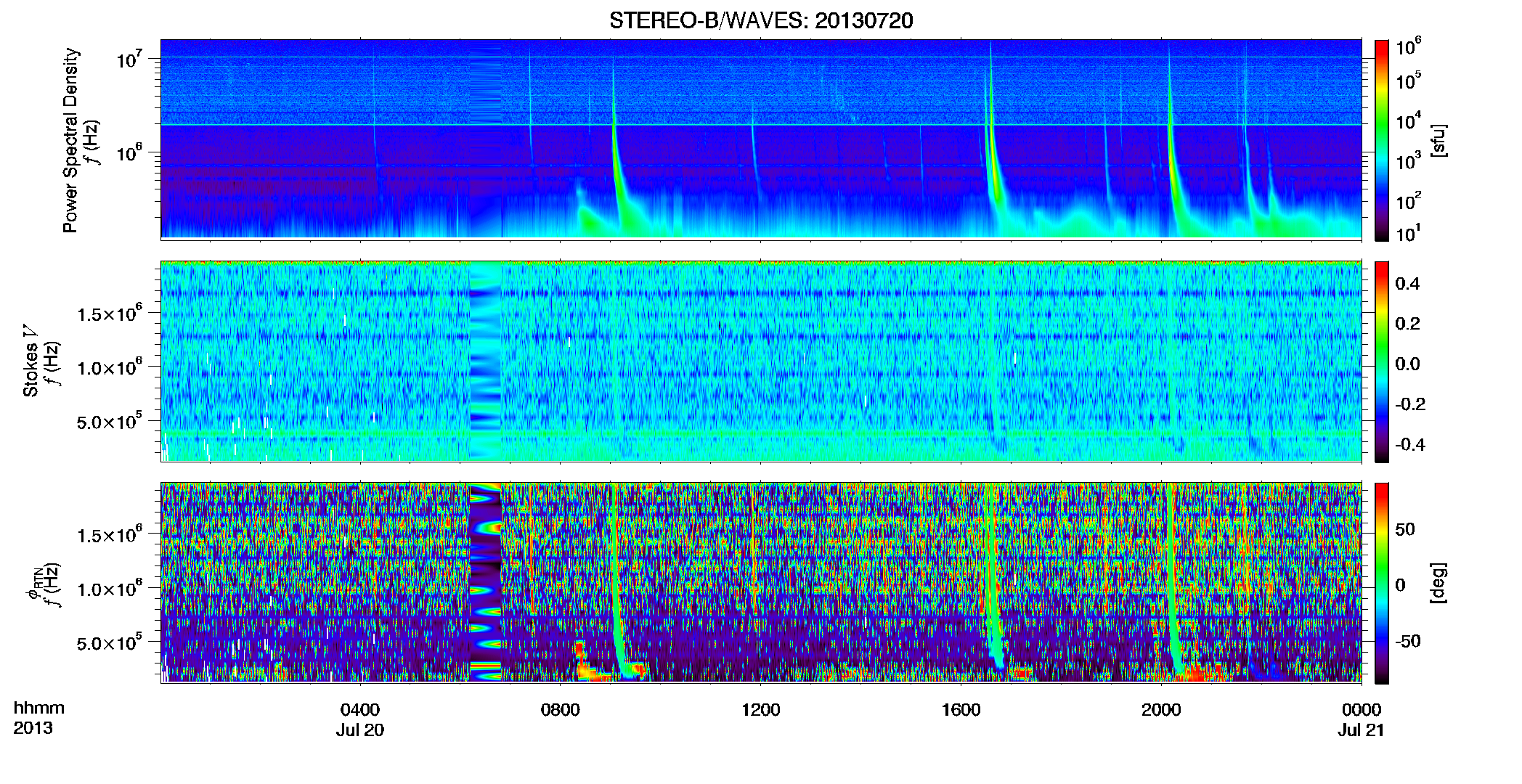Image resolution: width=1522 pixels, height=784 pixels.
Task: Select the zero label on the degree colorbar
Action: click(x=1400, y=585)
